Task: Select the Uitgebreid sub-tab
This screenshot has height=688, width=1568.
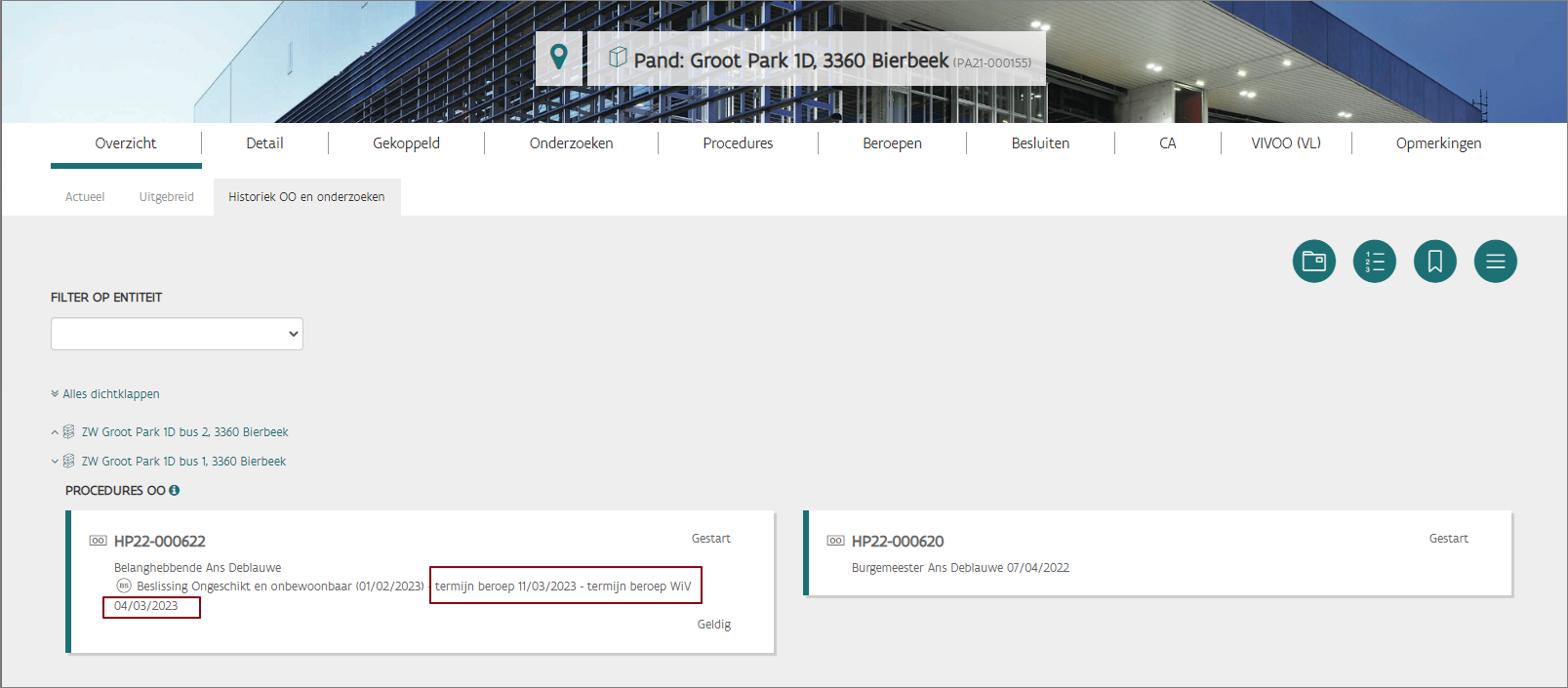Action: click(166, 197)
